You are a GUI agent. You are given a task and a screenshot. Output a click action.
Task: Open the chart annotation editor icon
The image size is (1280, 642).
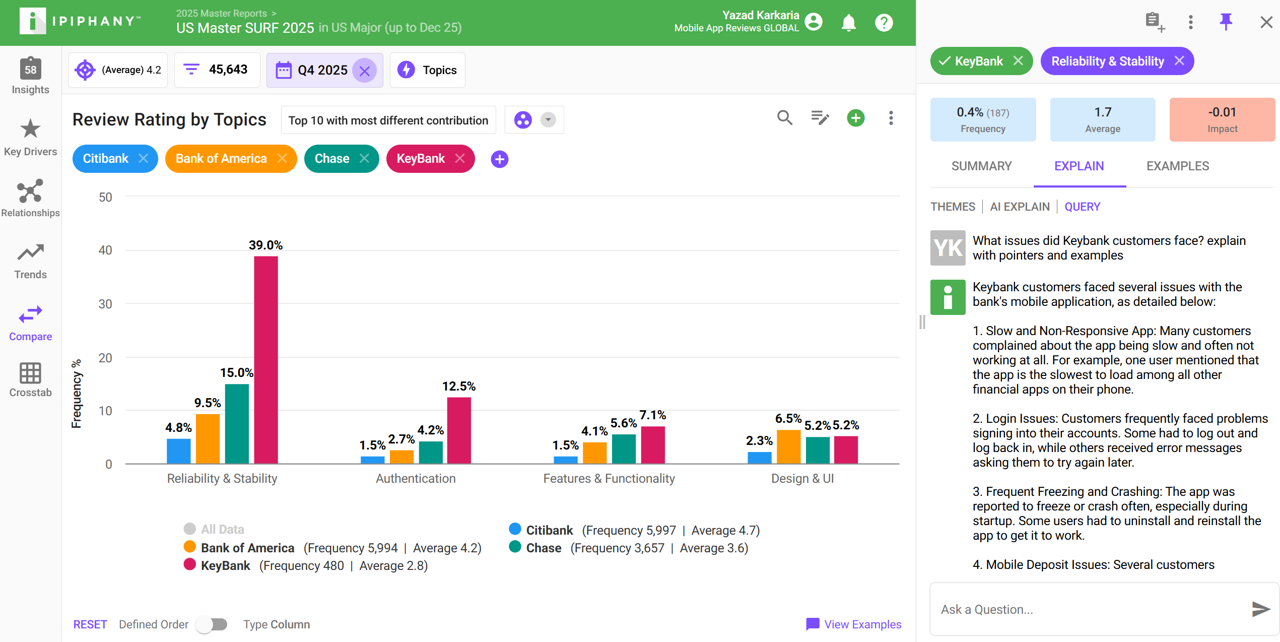point(820,117)
